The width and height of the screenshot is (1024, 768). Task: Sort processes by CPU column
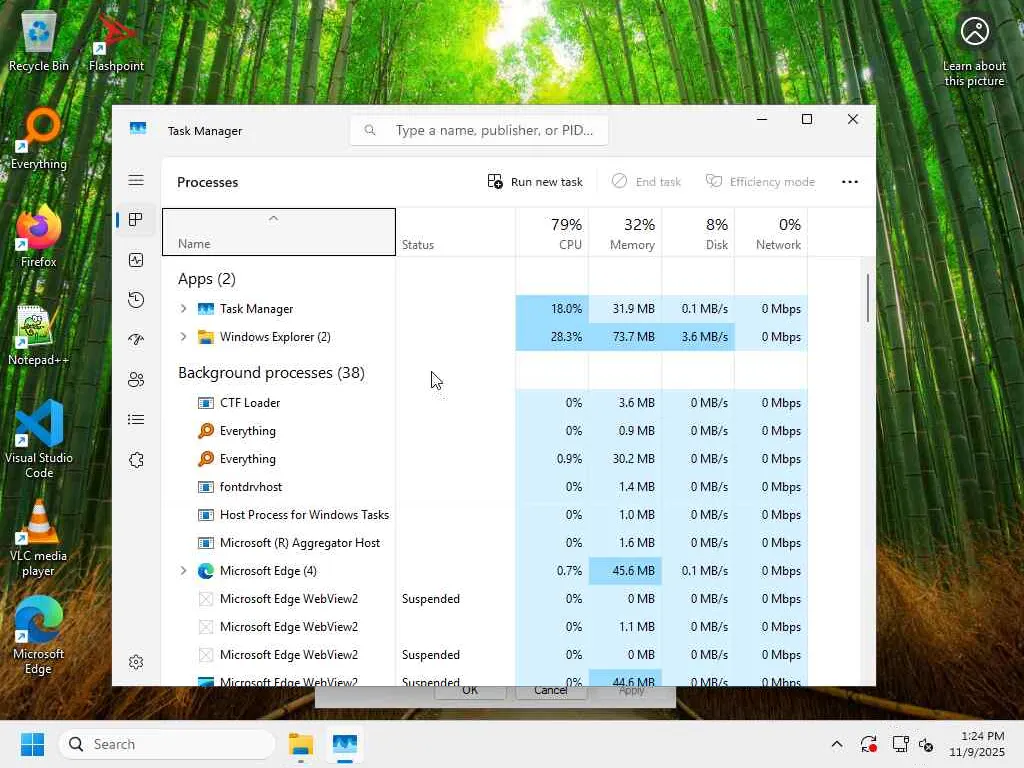pyautogui.click(x=552, y=232)
